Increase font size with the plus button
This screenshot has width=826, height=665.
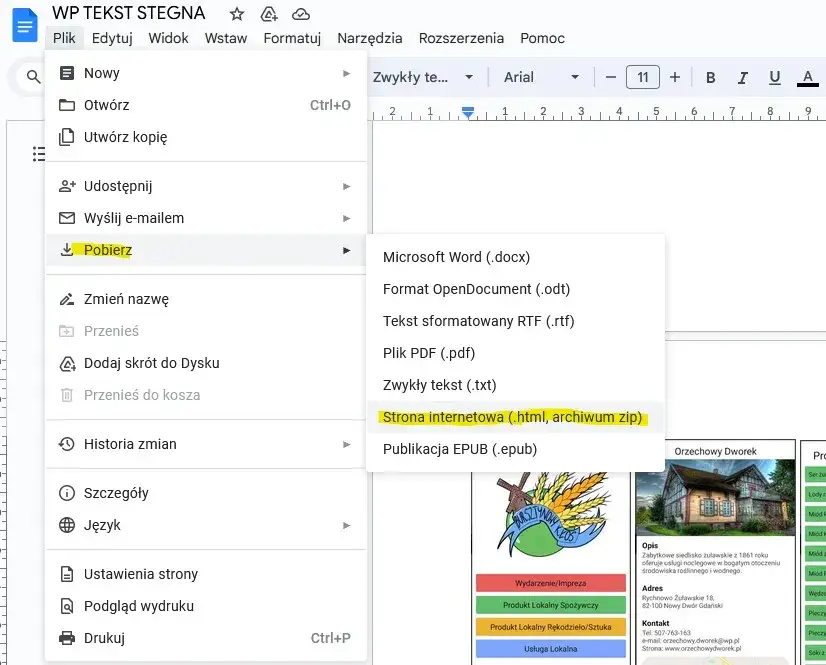pos(674,77)
